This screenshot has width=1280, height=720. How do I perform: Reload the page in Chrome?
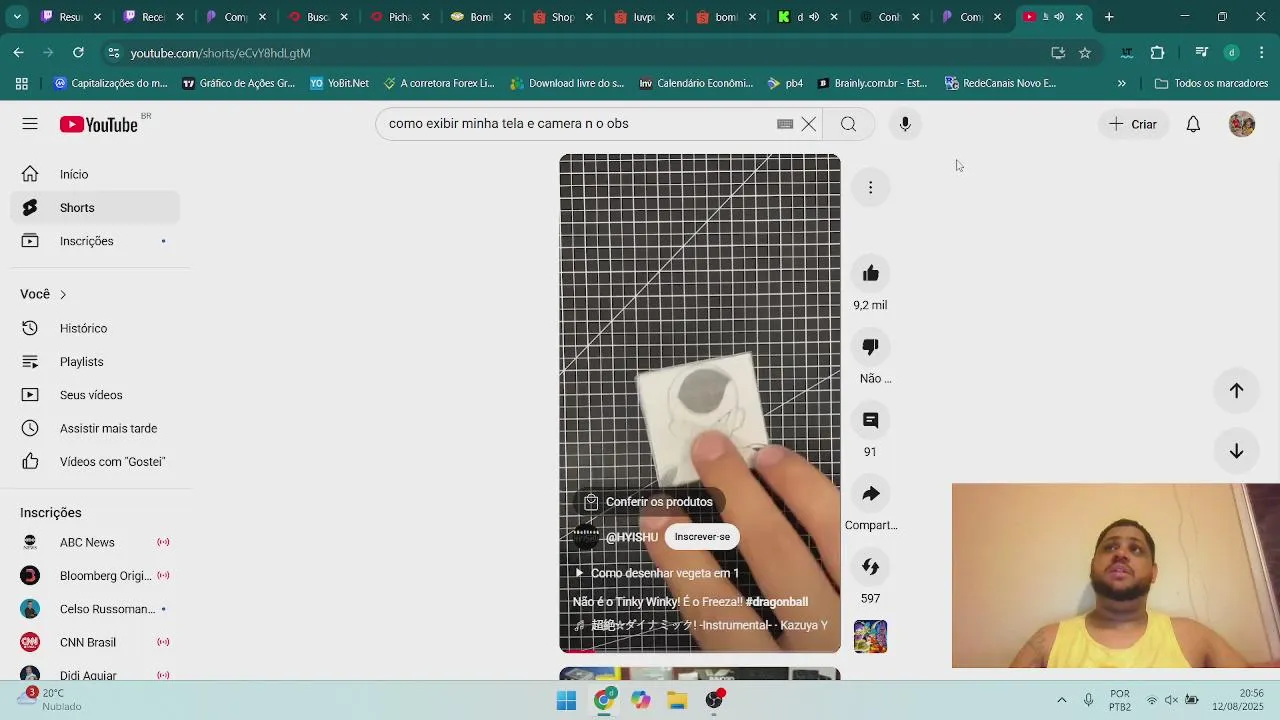[x=78, y=53]
